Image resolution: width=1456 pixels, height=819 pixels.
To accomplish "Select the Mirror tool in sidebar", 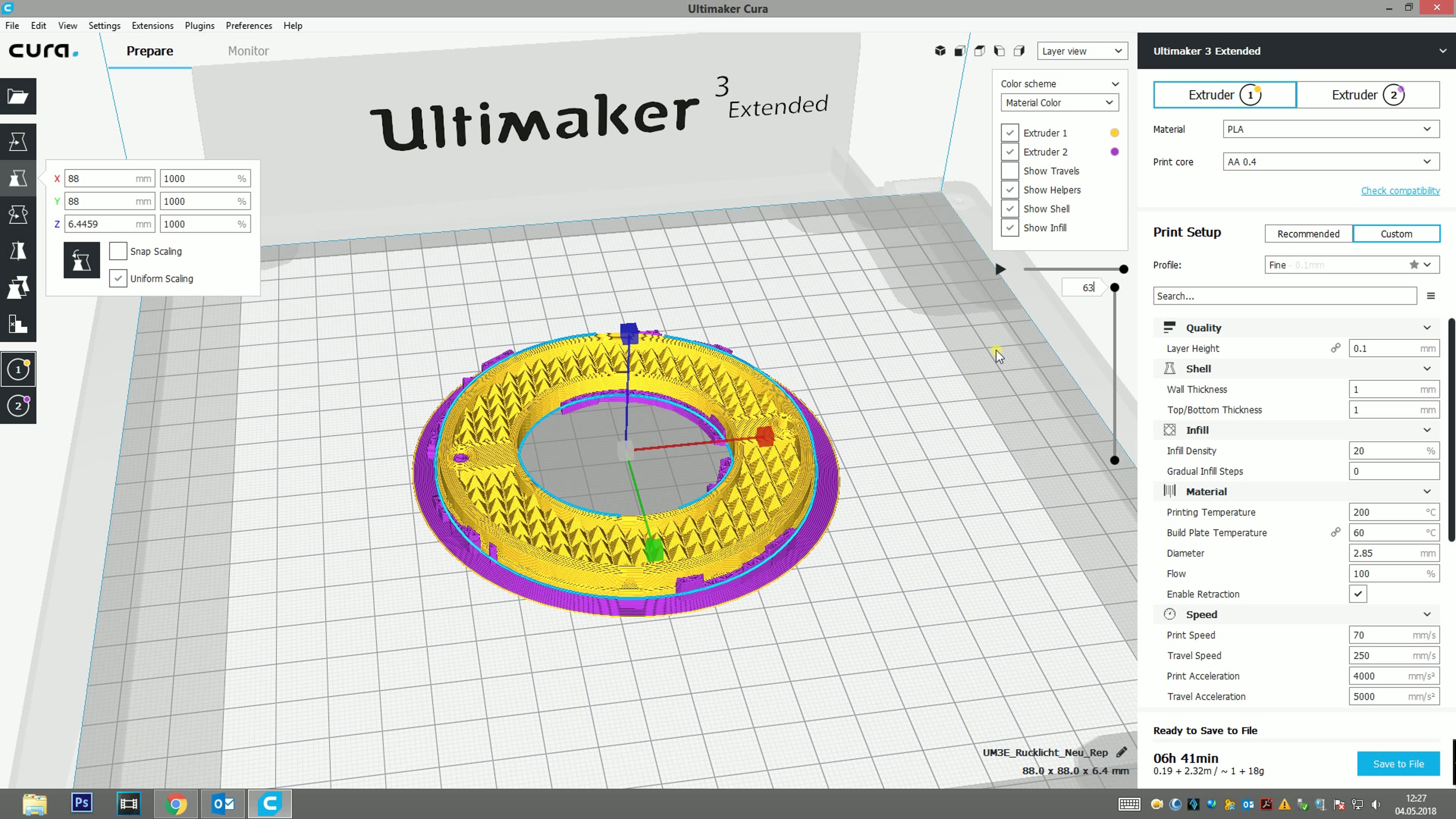I will coord(18,251).
